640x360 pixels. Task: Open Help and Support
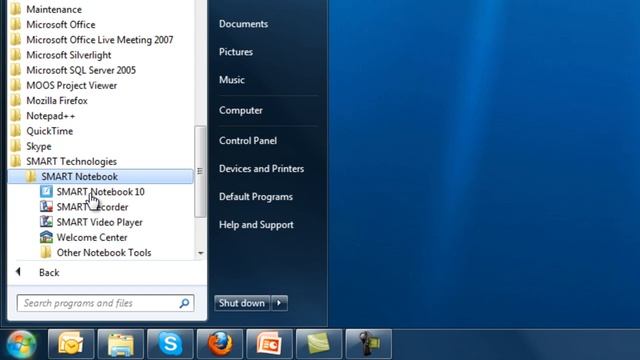(x=256, y=224)
